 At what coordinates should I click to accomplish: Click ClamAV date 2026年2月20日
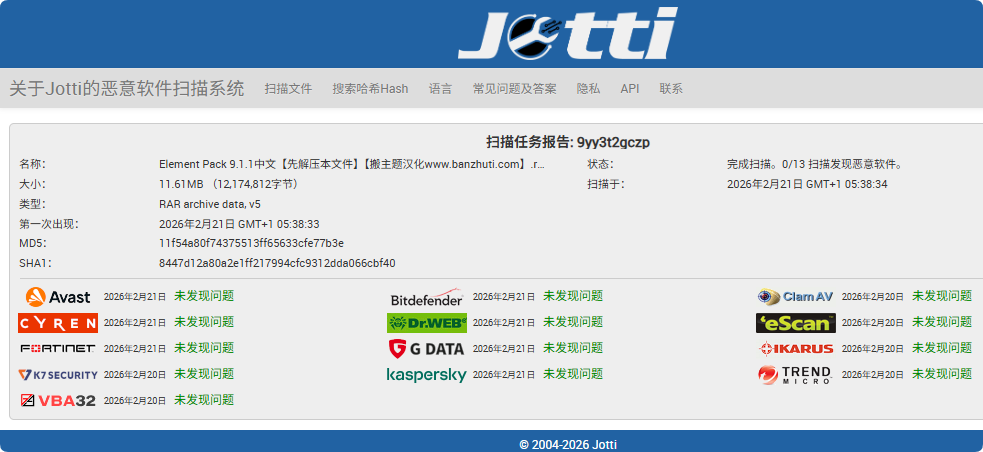tap(873, 297)
